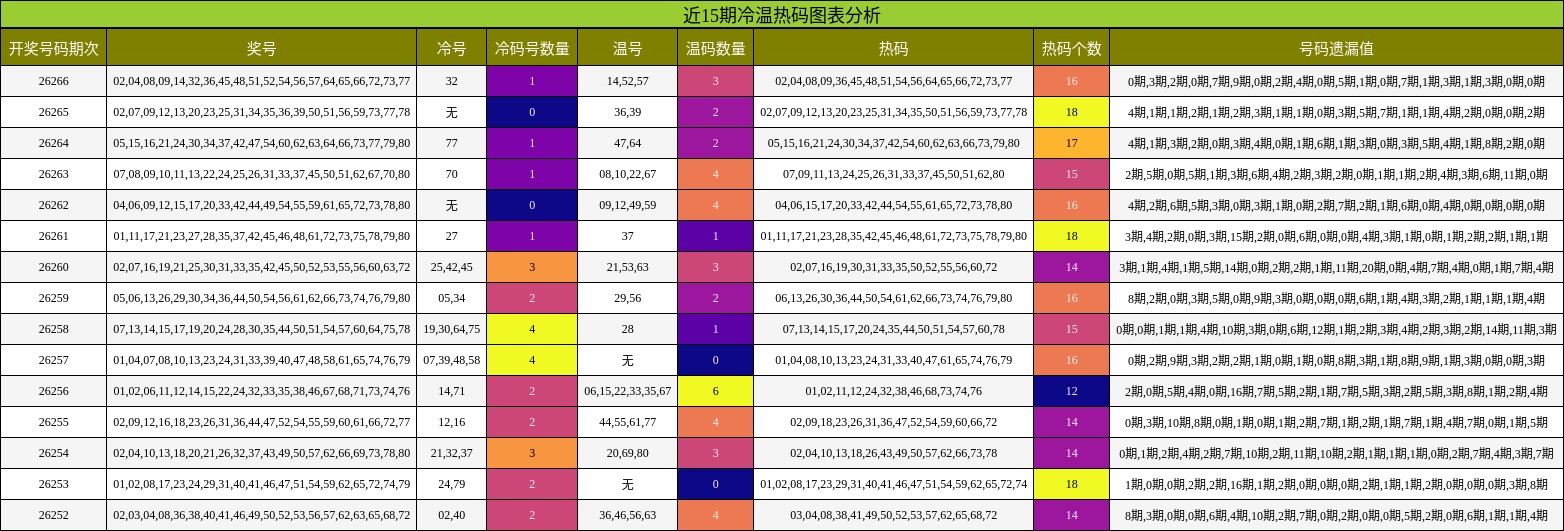Click period number 26266
This screenshot has width=1564, height=531.
54,81
